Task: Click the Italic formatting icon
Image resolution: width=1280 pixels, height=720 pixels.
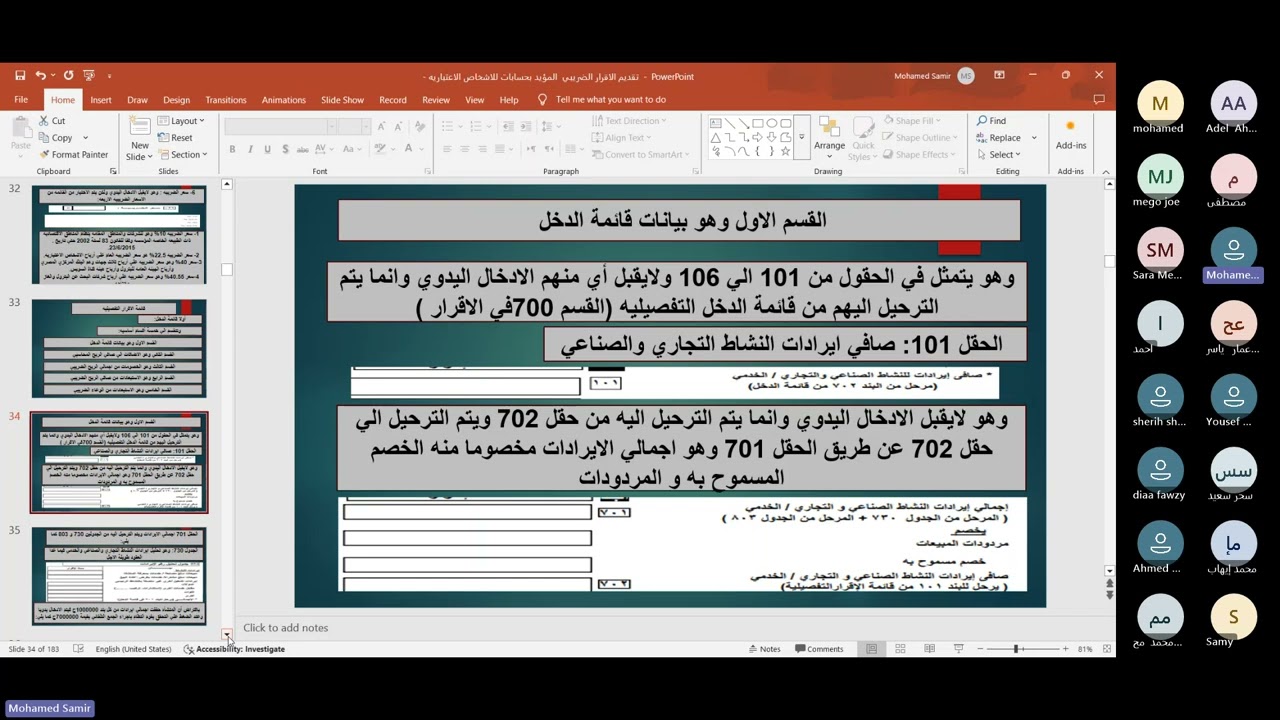Action: (x=250, y=150)
